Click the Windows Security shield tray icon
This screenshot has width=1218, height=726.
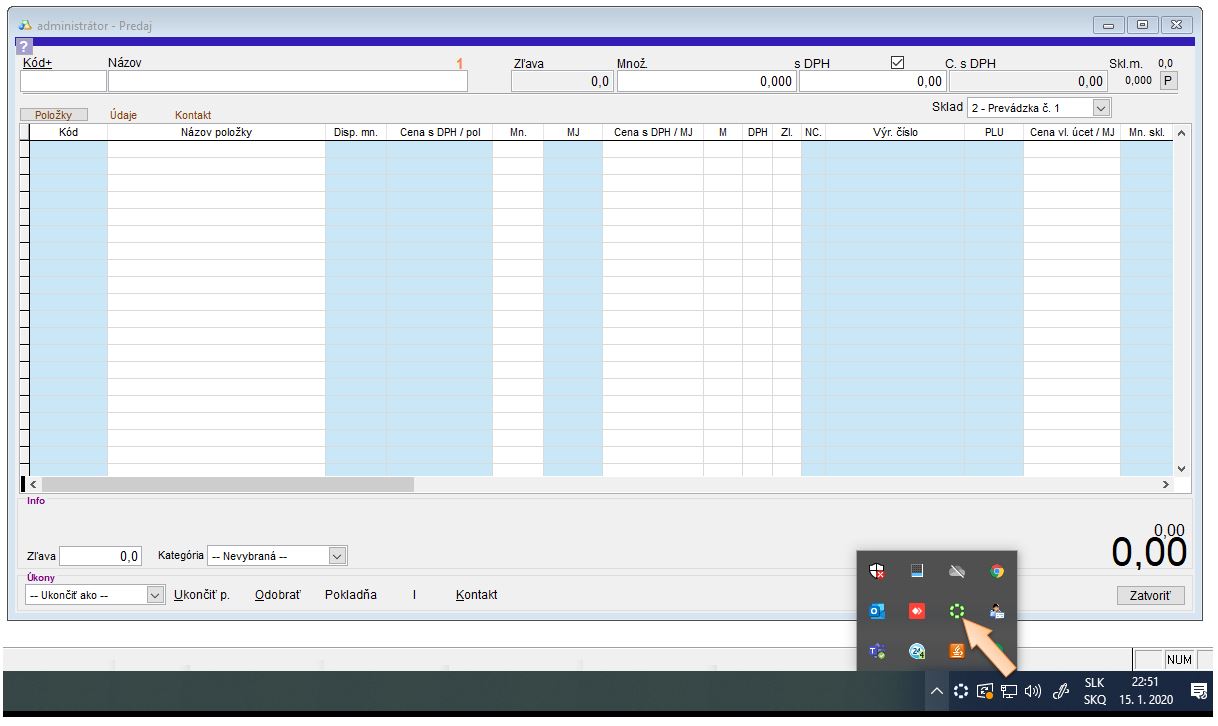click(877, 572)
